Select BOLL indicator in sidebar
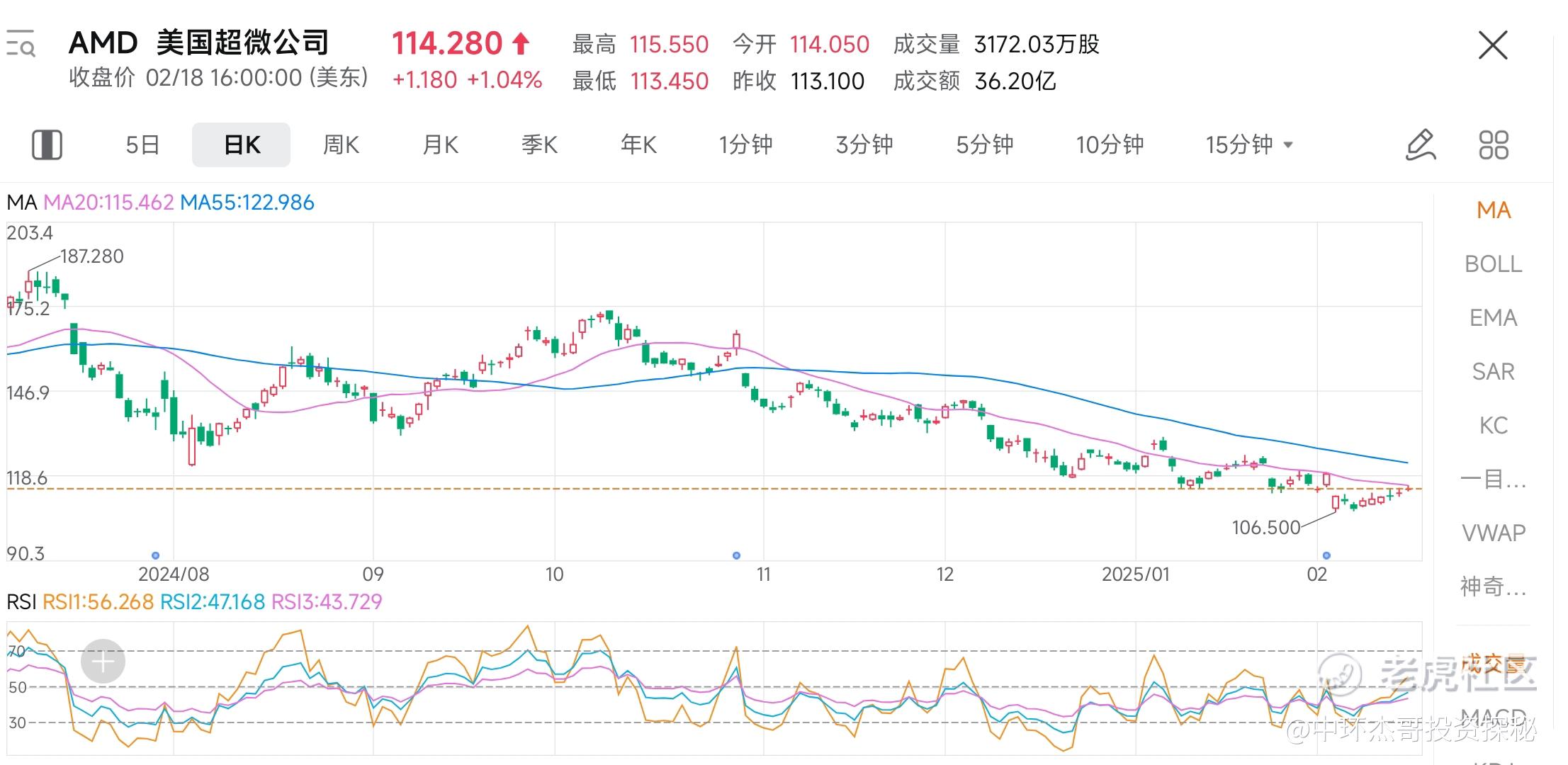The width and height of the screenshot is (1568, 765). click(x=1494, y=263)
